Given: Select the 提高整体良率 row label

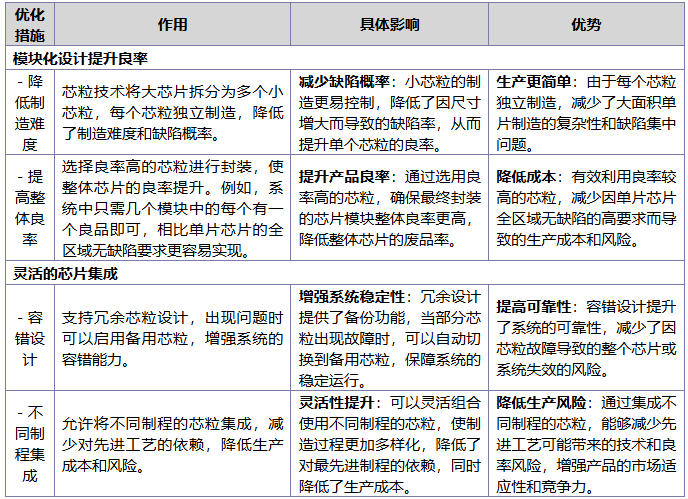Looking at the screenshot, I should pyautogui.click(x=30, y=205).
